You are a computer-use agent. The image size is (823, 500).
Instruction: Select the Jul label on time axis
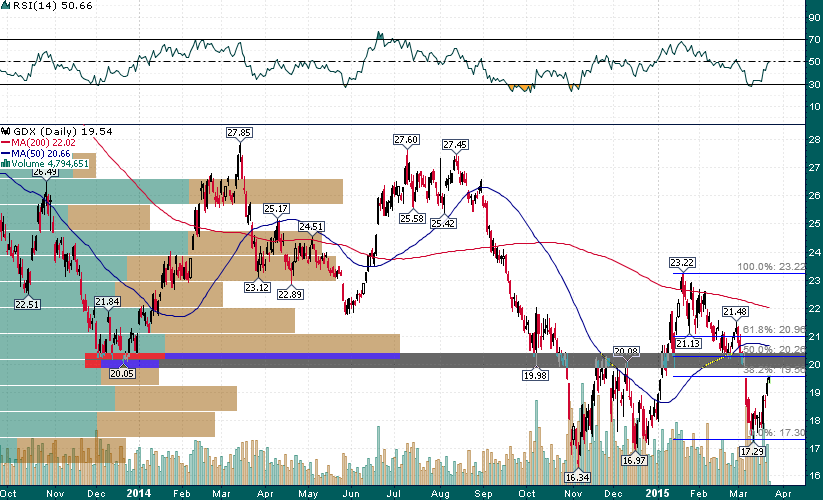[394, 494]
